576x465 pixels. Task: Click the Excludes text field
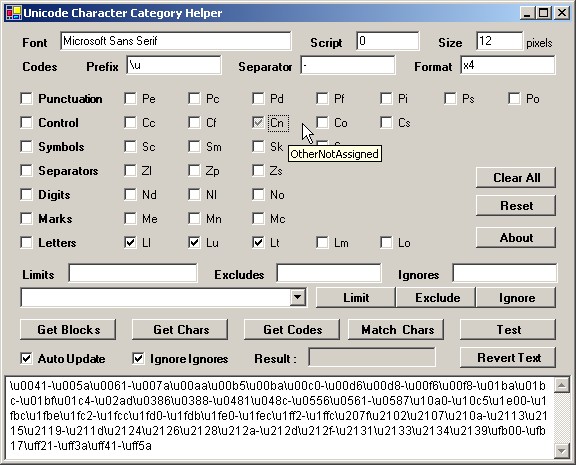point(329,273)
